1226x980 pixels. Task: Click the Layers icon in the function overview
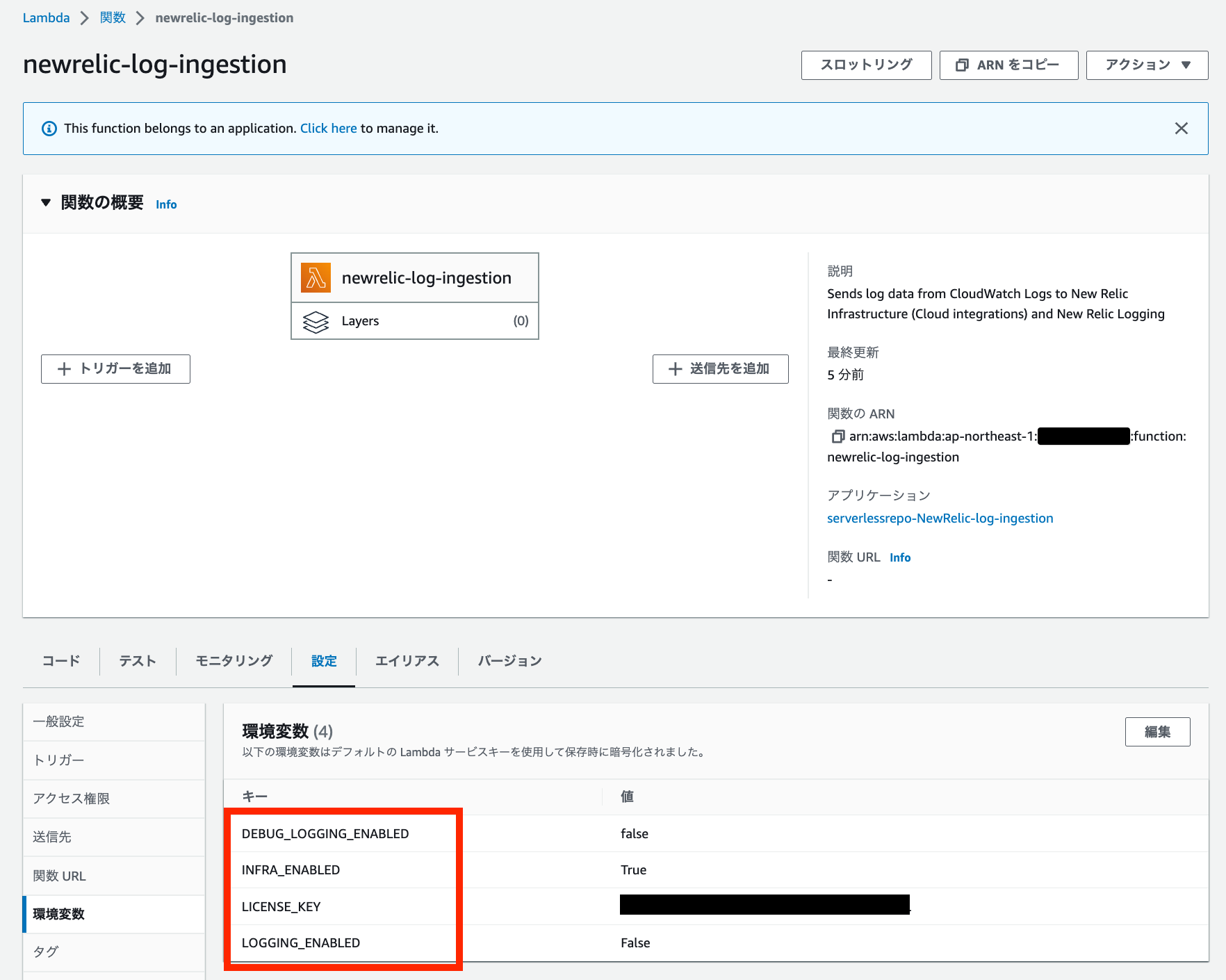tap(316, 321)
